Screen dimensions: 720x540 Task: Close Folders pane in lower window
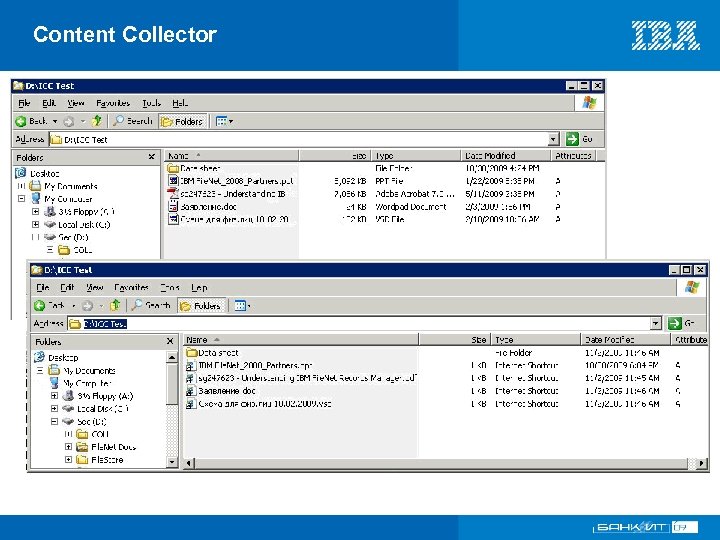click(x=170, y=341)
